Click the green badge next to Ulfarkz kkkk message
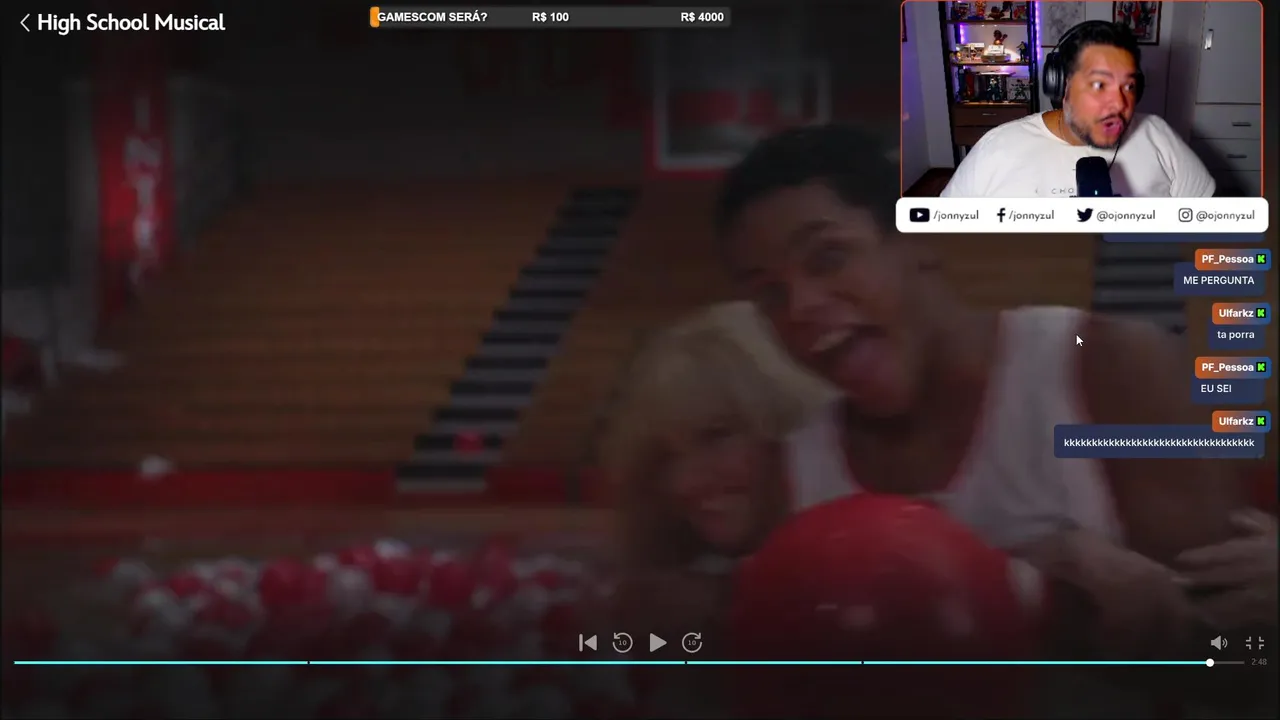The height and width of the screenshot is (720, 1280). coord(1261,421)
